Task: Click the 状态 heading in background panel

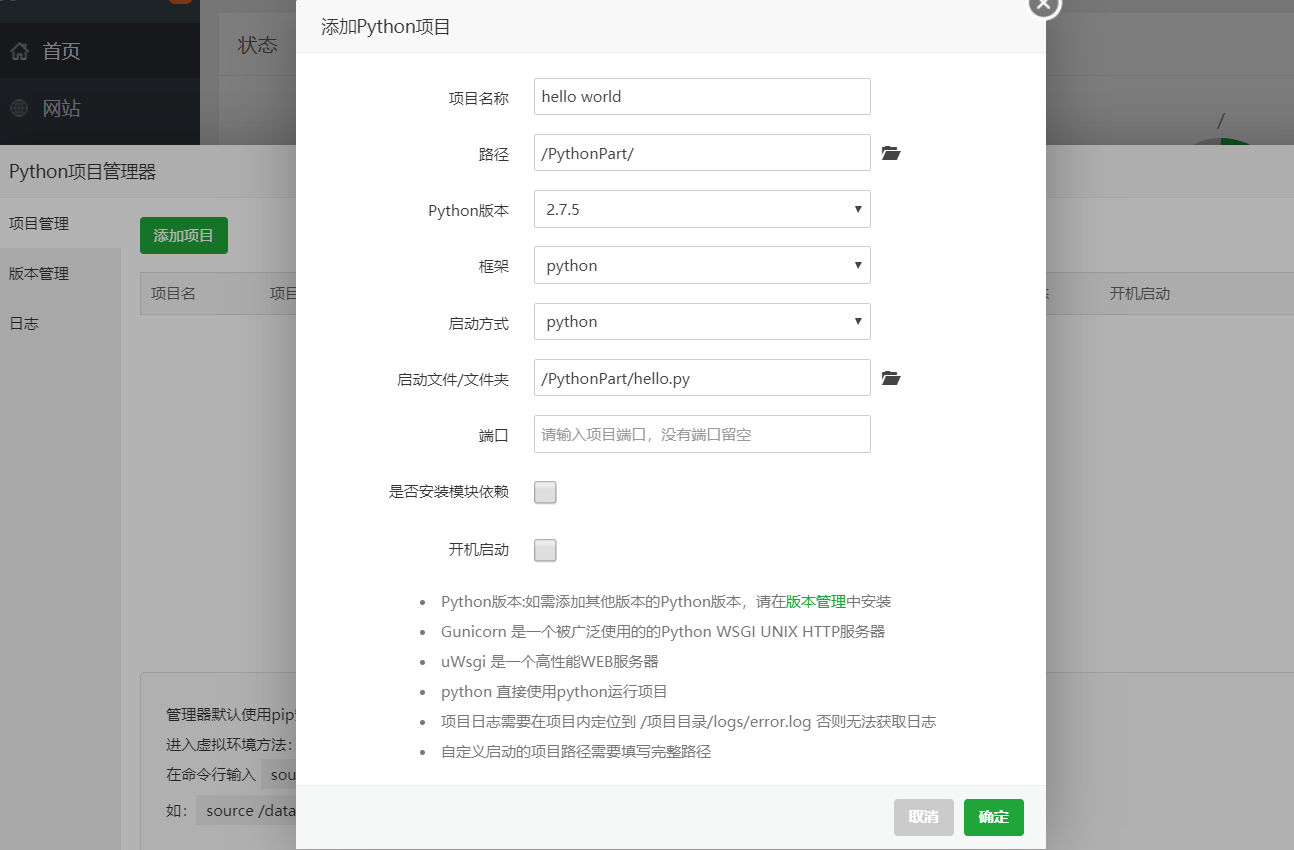Action: coord(258,45)
